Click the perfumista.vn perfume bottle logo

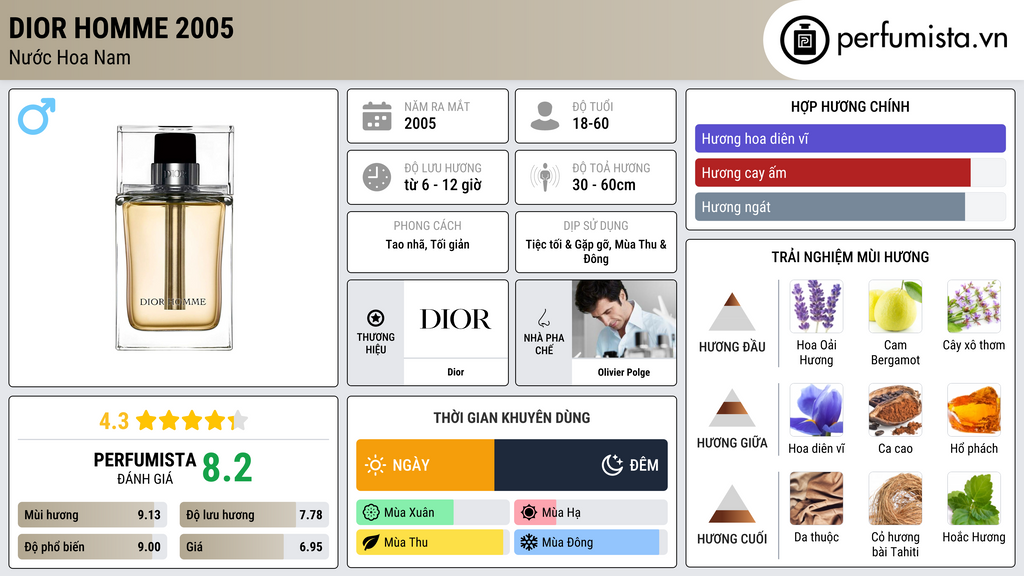pyautogui.click(x=804, y=40)
